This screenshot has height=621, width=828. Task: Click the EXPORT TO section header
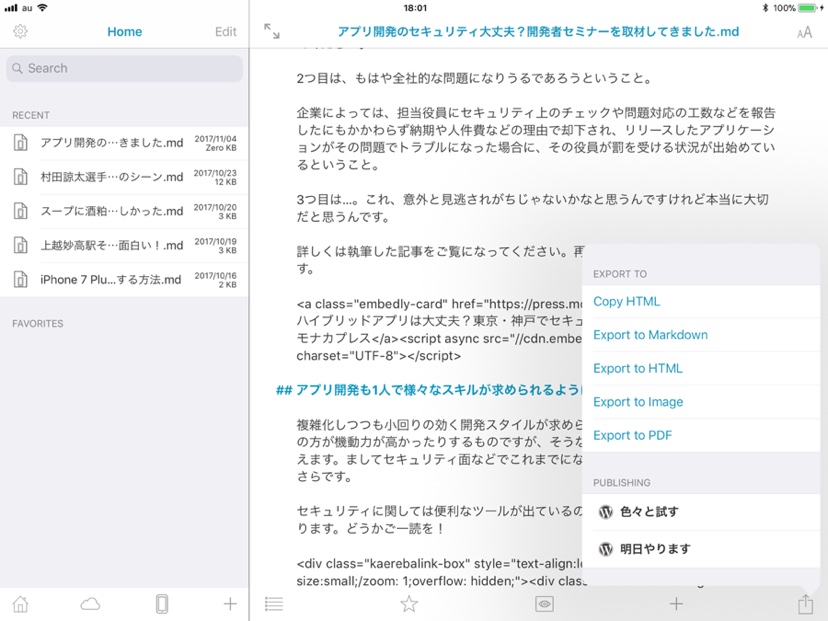click(620, 274)
